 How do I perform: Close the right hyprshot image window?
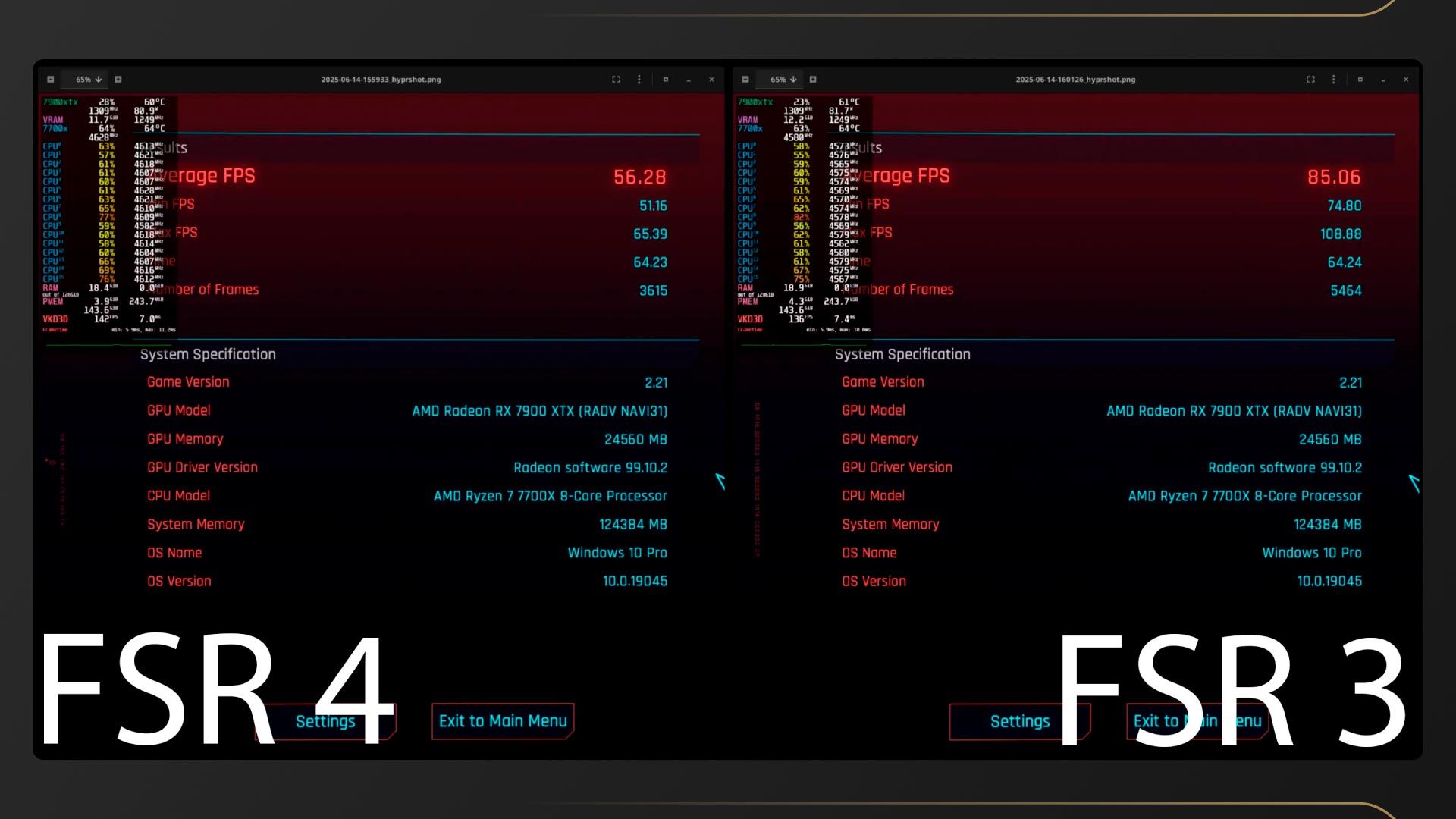[1406, 80]
